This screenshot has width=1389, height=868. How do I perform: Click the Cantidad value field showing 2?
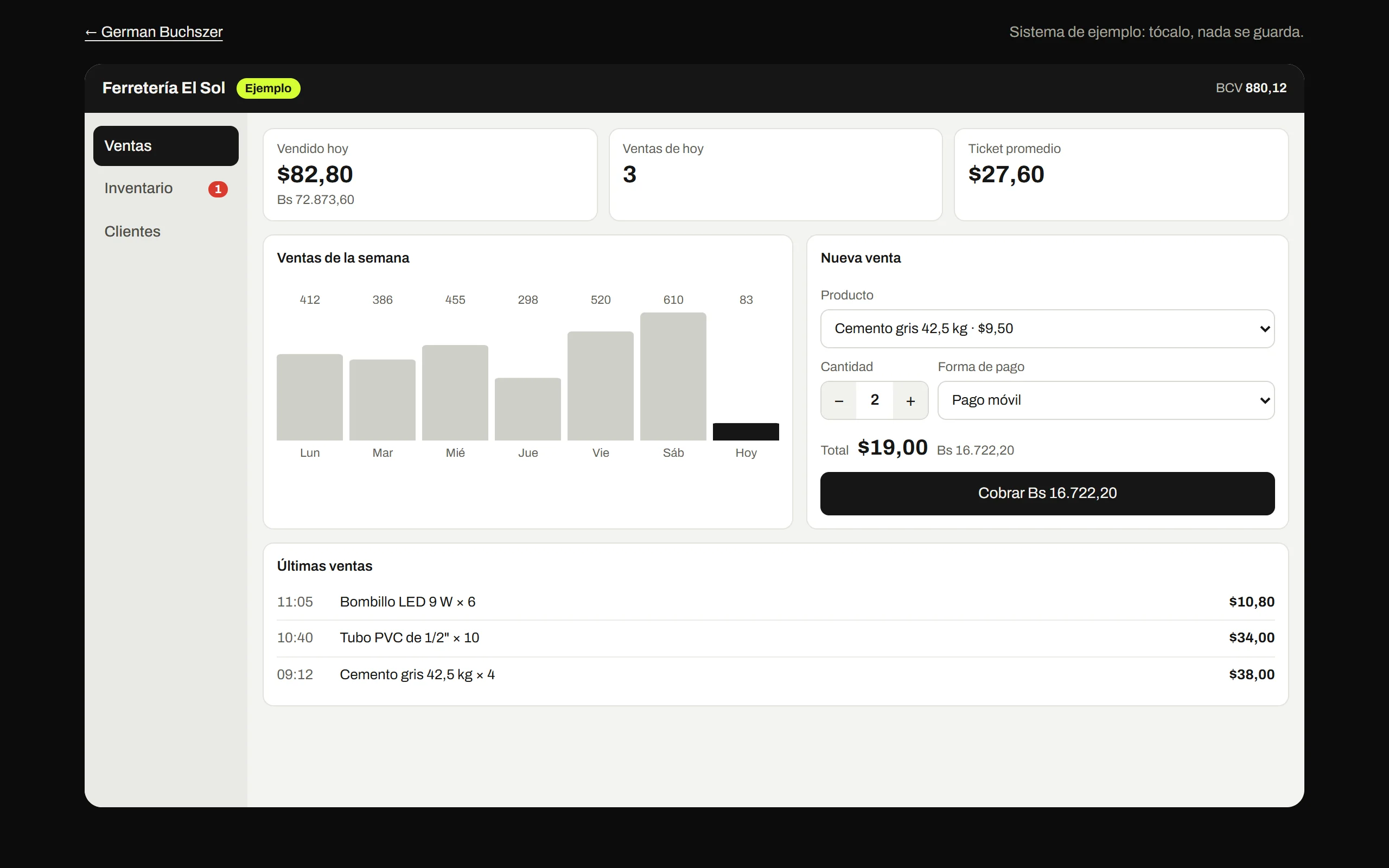[x=874, y=400]
